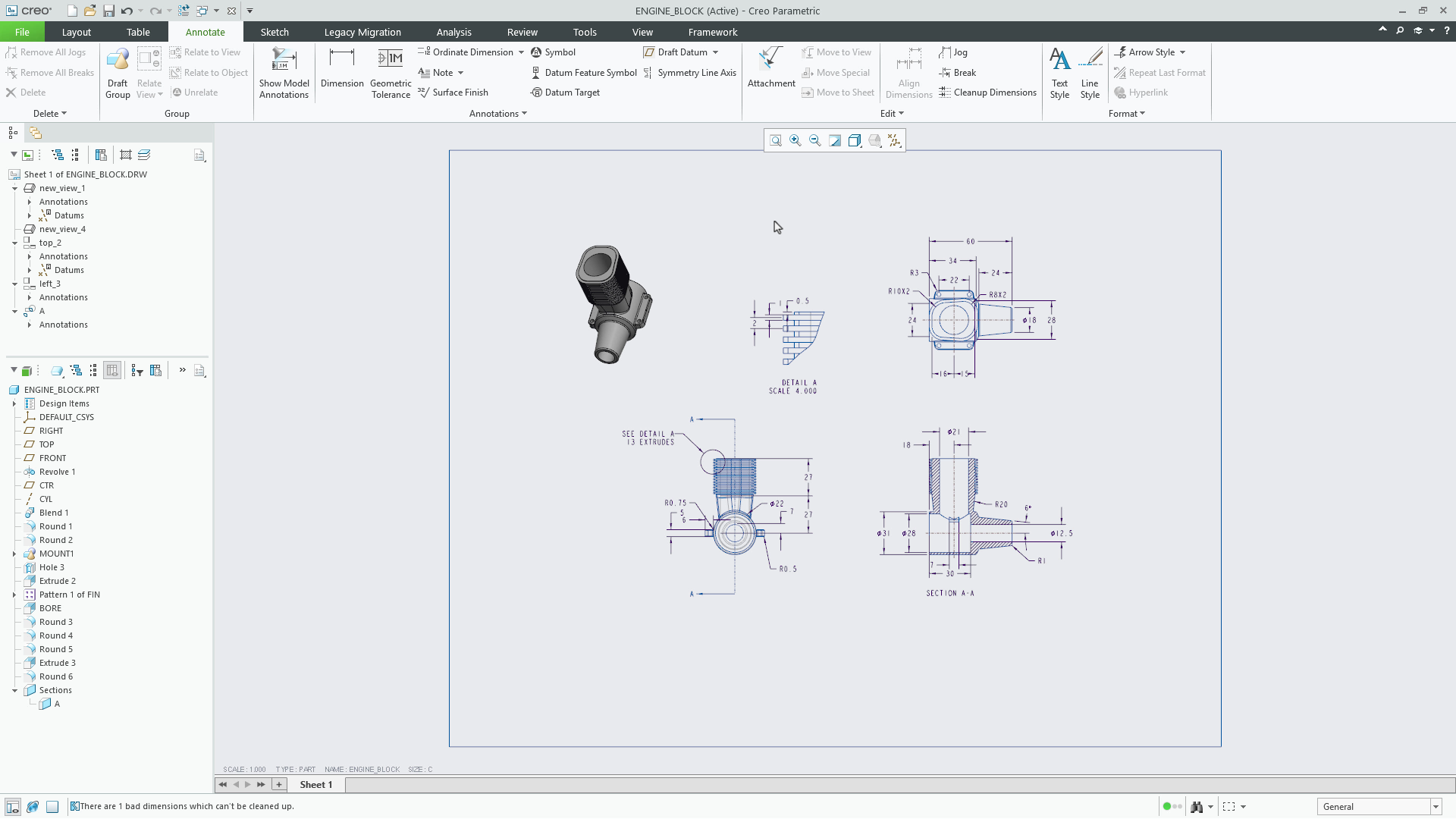Expand the Pattern 1 of FIN tree node
Viewport: 1456px width, 819px height.
click(14, 595)
